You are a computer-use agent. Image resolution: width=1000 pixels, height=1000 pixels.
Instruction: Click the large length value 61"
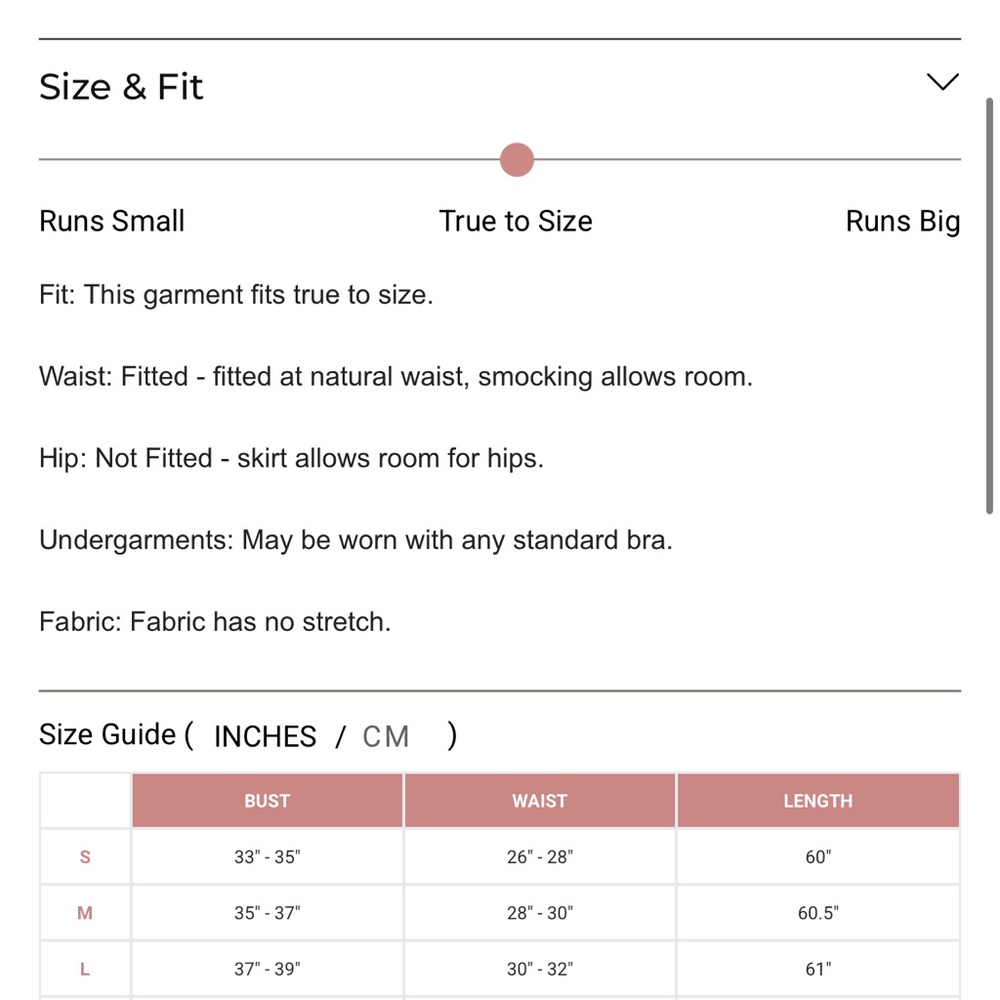(x=818, y=969)
